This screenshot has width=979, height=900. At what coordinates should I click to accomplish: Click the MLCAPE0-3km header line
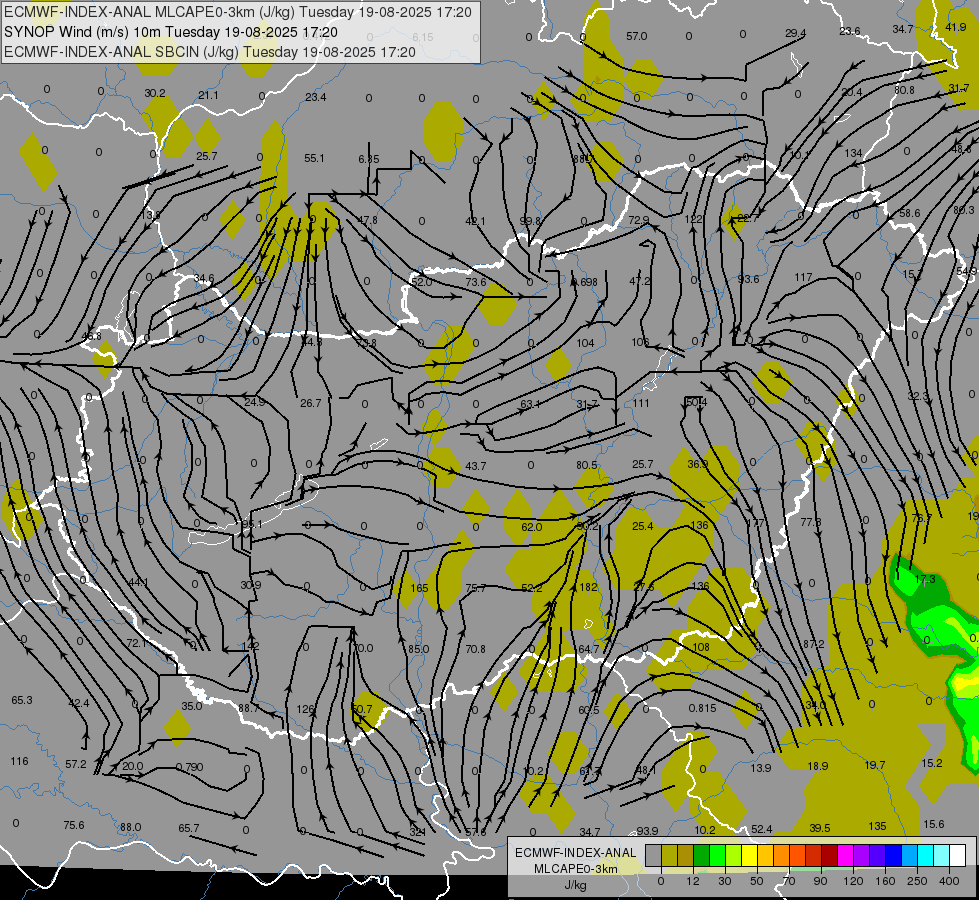coord(238,12)
